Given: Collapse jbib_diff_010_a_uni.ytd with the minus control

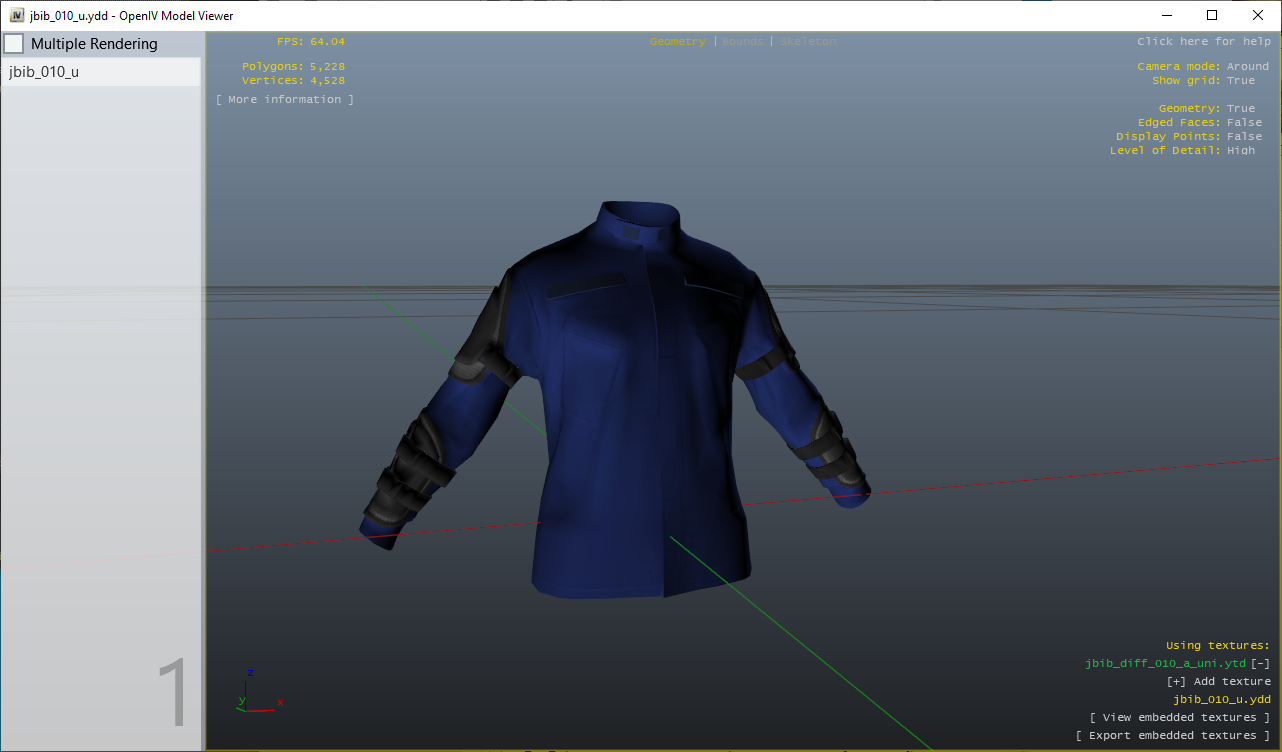Looking at the screenshot, I should tap(1262, 663).
